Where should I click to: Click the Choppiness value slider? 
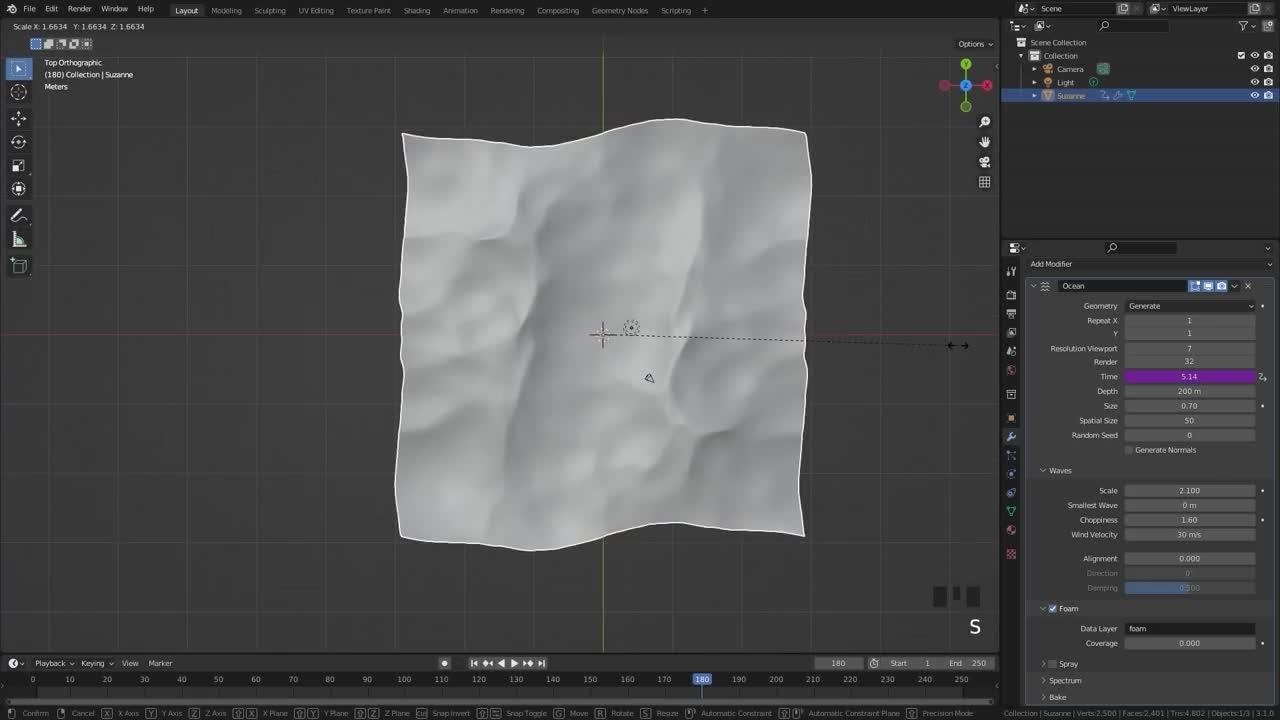tap(1189, 520)
